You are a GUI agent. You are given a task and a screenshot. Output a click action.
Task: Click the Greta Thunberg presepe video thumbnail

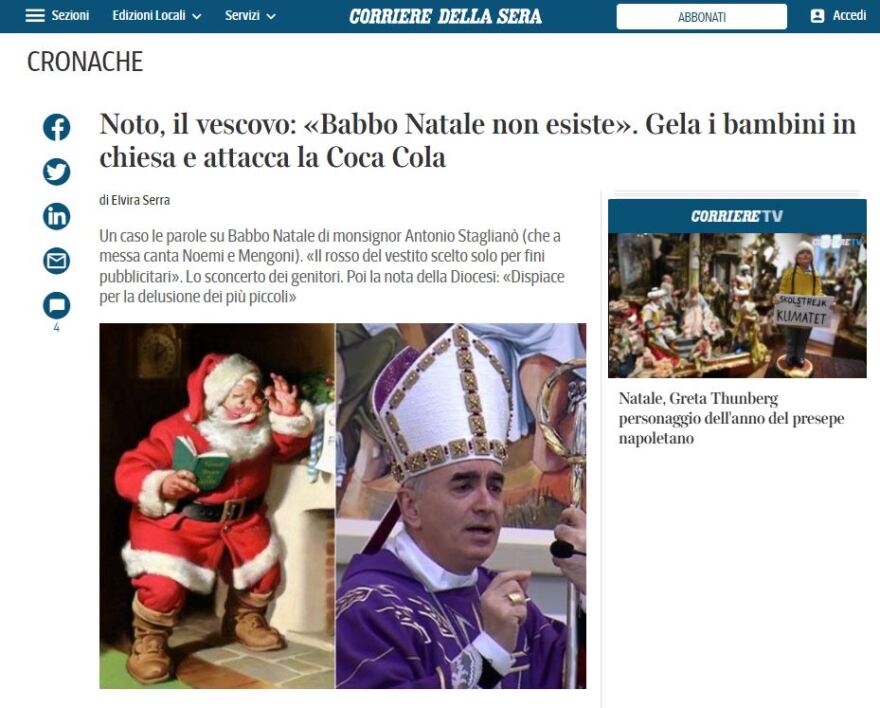click(737, 306)
